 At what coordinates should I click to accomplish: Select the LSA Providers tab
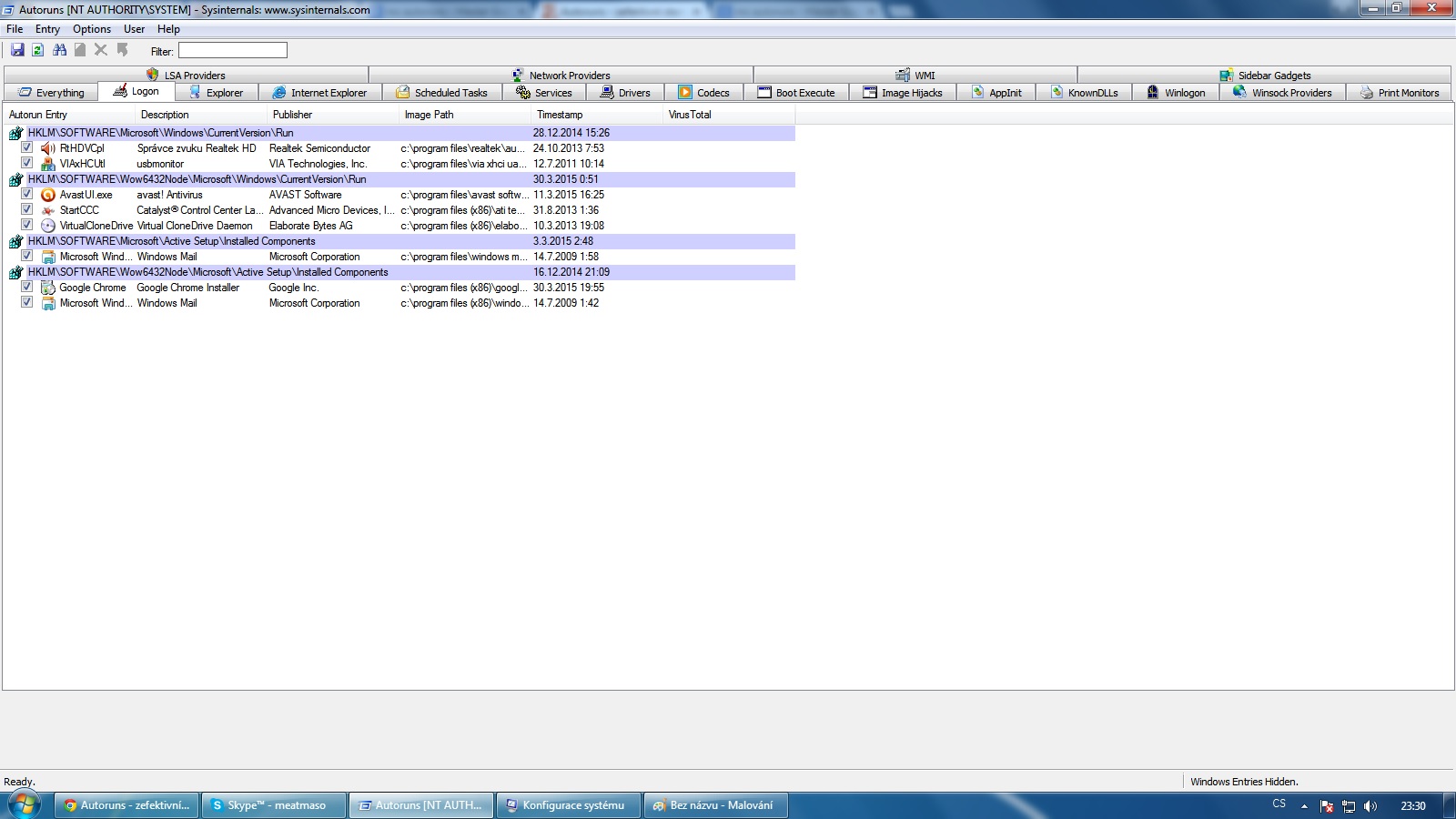[186, 76]
